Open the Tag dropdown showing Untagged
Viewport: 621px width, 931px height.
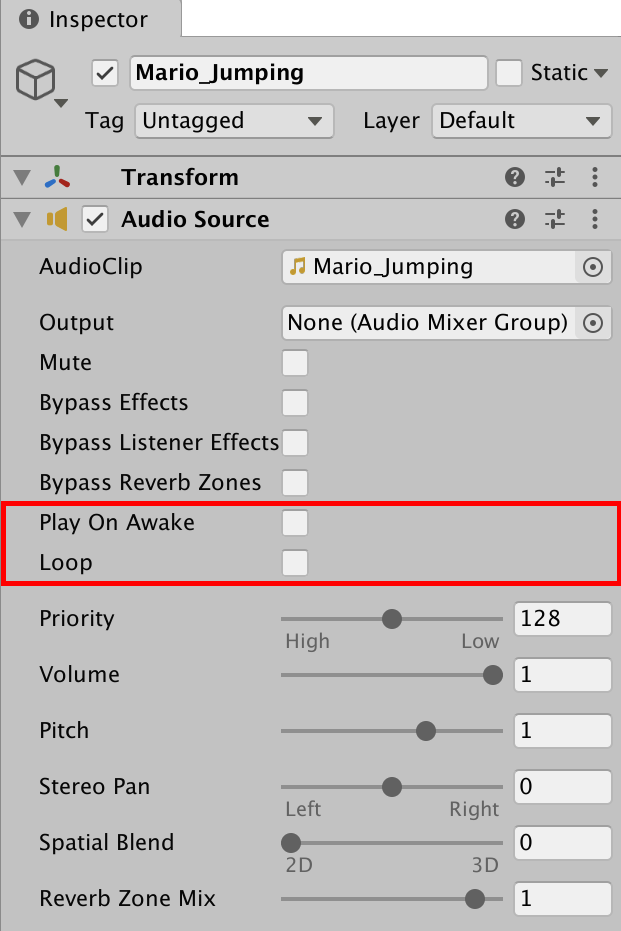coord(233,121)
